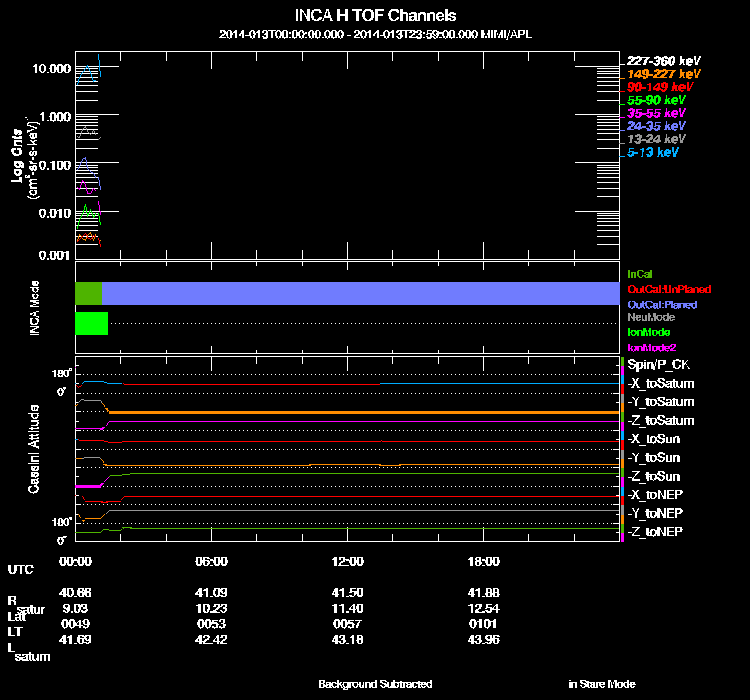Click the NeuMode legend entry

pyautogui.click(x=649, y=317)
